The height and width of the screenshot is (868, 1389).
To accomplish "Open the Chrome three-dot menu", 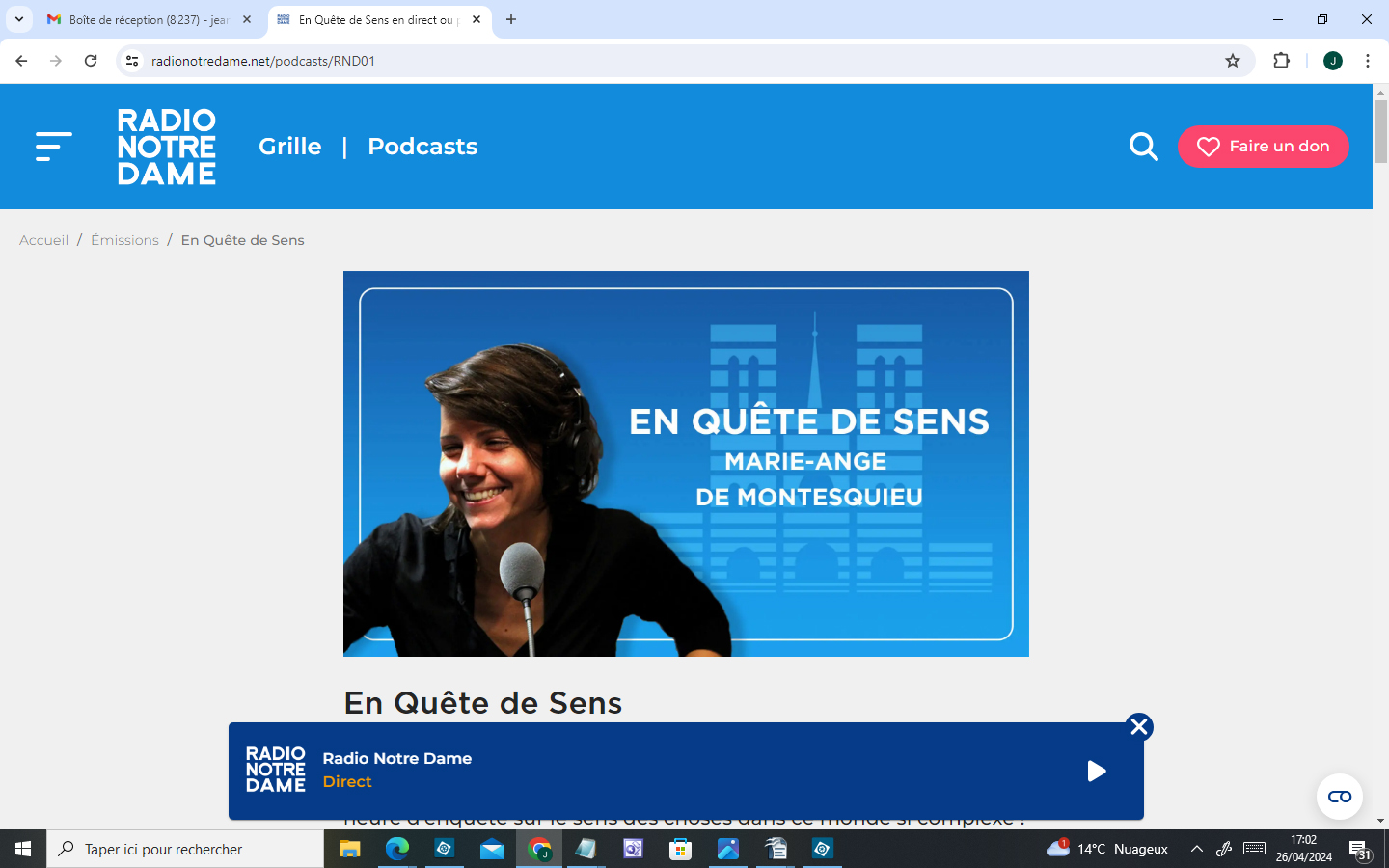I will (1368, 61).
